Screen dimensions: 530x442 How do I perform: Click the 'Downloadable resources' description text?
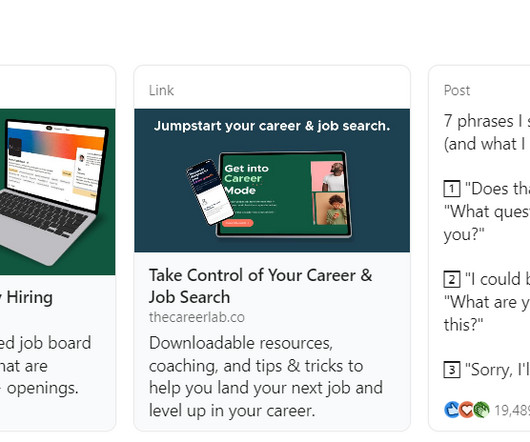[x=266, y=377]
